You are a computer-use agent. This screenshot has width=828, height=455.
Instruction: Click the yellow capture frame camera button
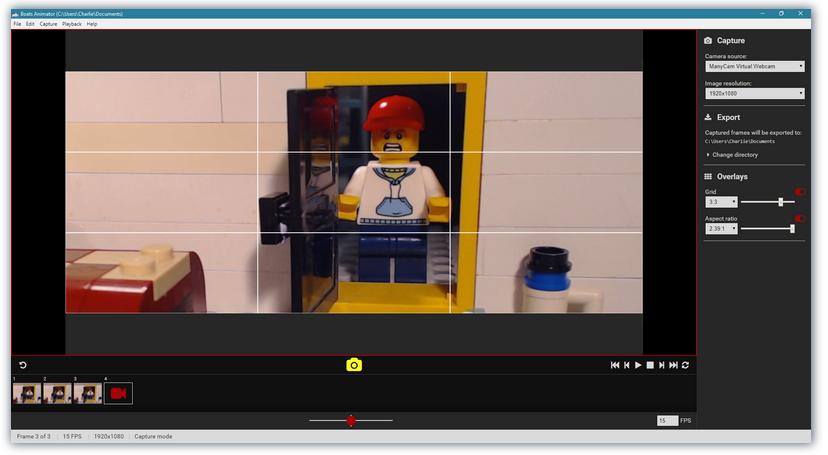[354, 365]
